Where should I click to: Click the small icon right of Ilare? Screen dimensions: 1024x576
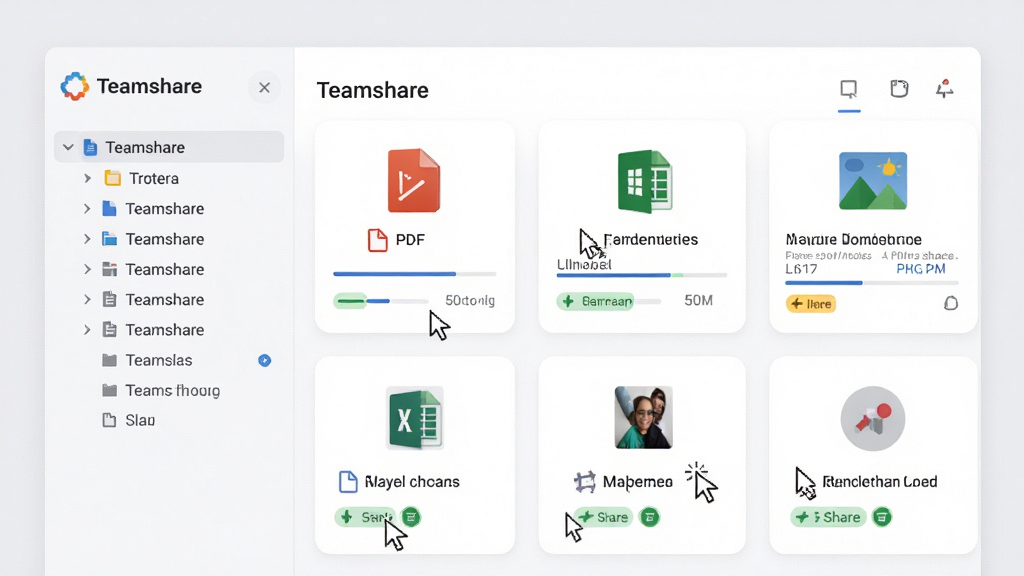951,303
